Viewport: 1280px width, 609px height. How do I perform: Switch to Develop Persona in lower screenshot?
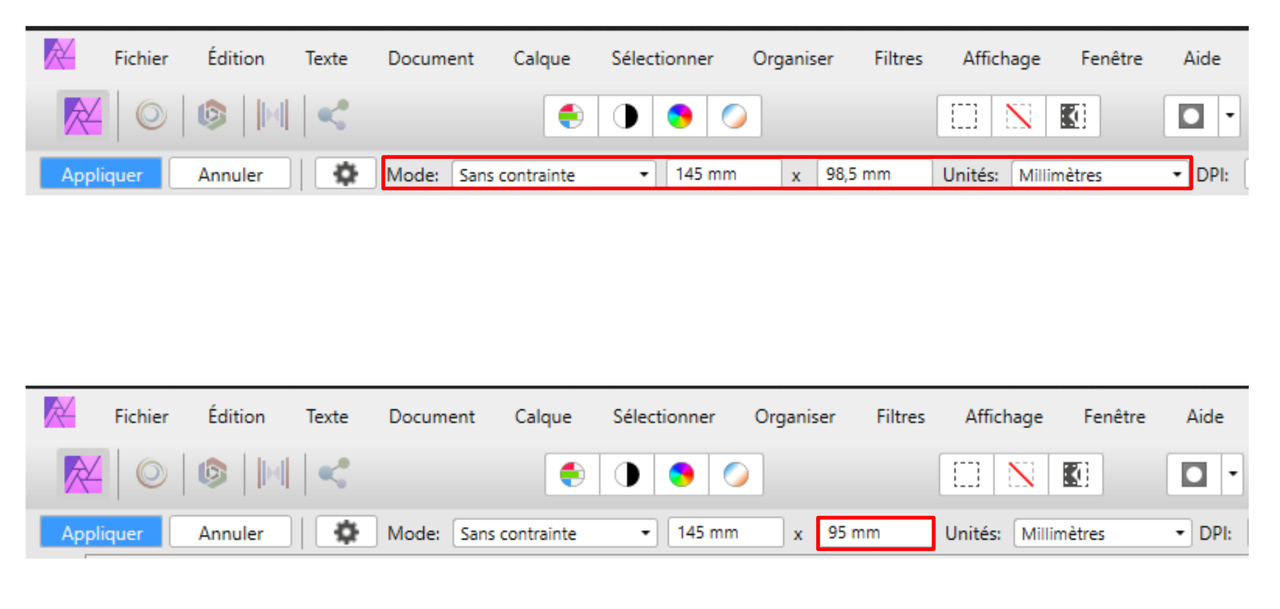point(212,474)
